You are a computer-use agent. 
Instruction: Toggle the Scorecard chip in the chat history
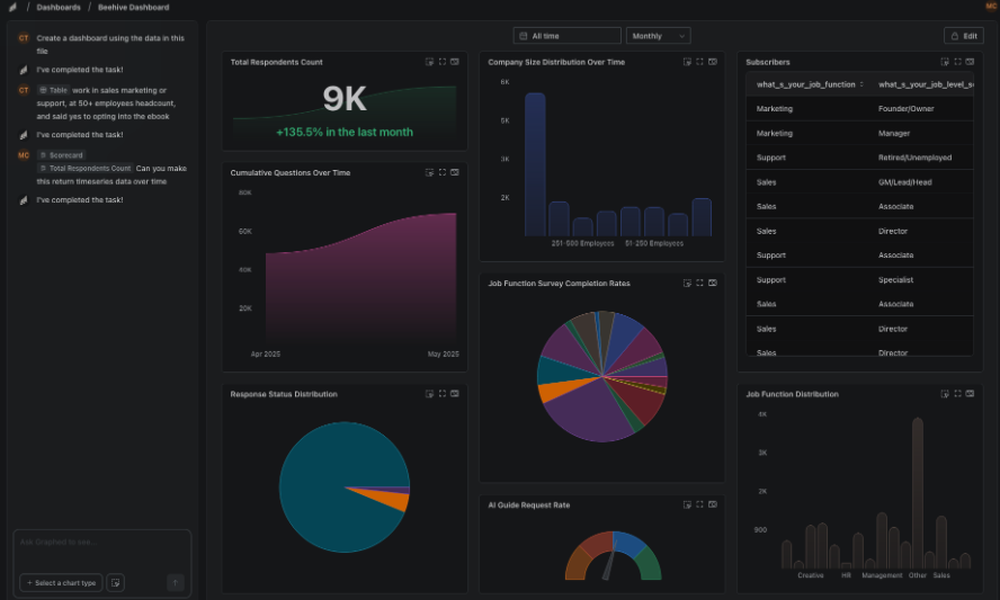[x=64, y=155]
